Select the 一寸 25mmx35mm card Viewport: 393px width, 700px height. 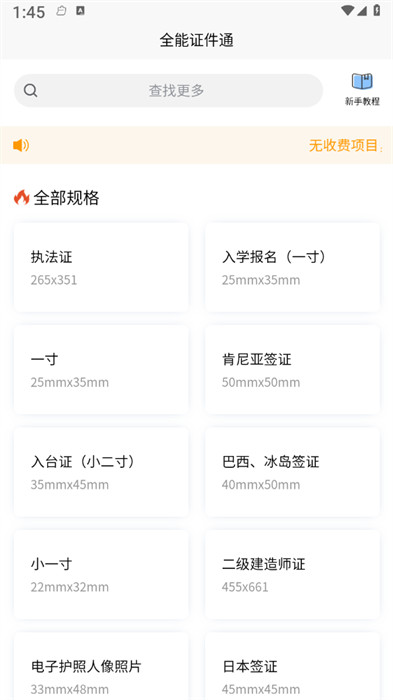[101, 370]
